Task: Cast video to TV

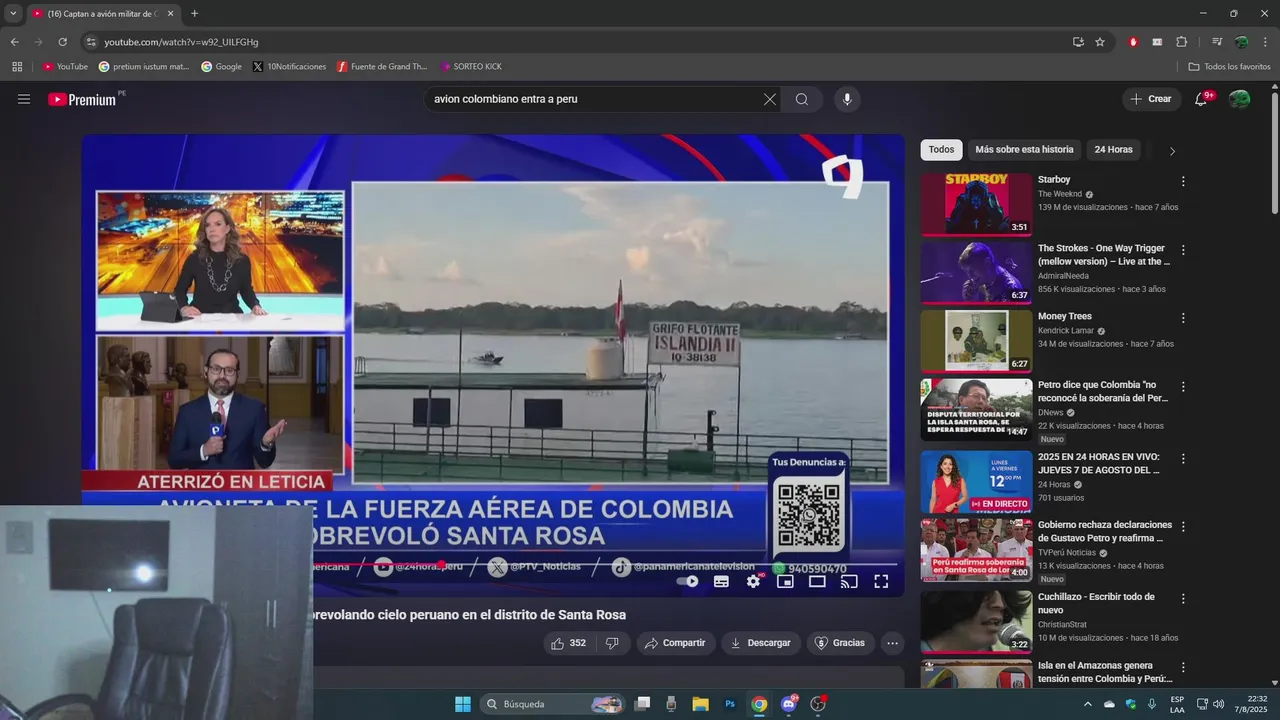Action: pos(849,581)
